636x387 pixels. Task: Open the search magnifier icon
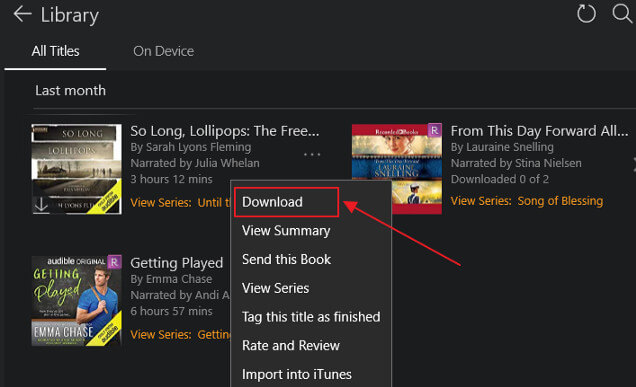pos(621,13)
